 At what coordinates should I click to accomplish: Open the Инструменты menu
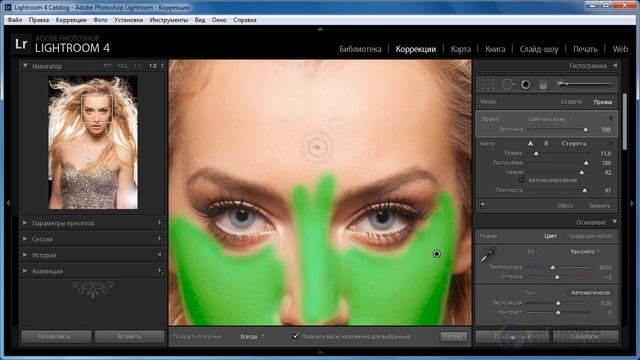(x=169, y=20)
